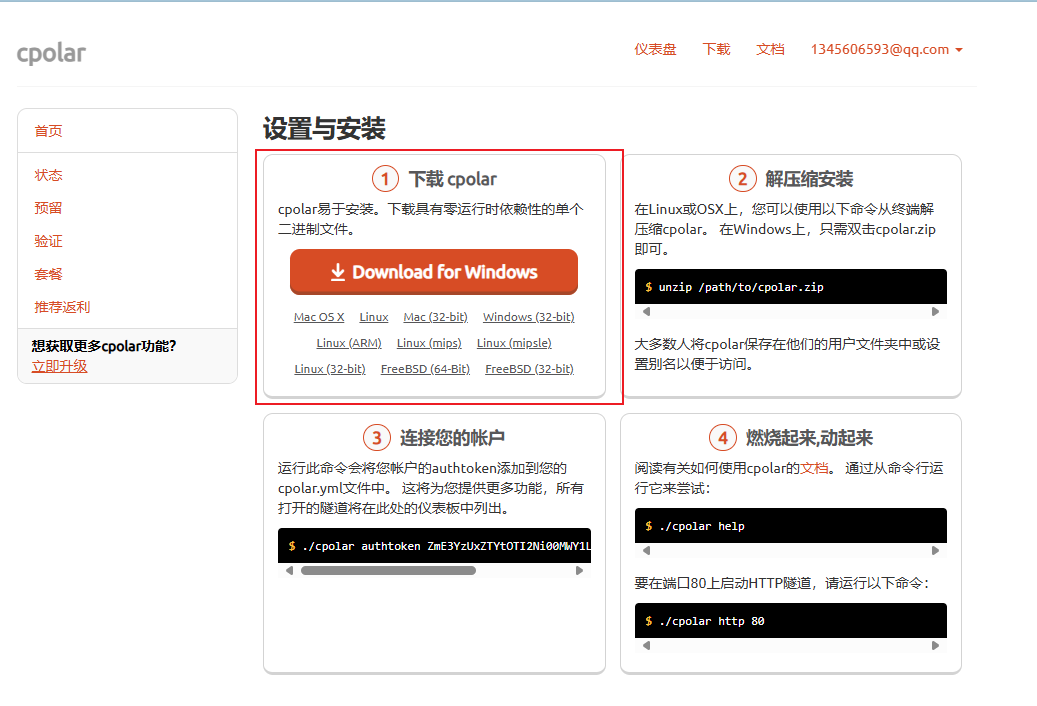Click the authtoken command horizontal scrollbar thumb

388,570
